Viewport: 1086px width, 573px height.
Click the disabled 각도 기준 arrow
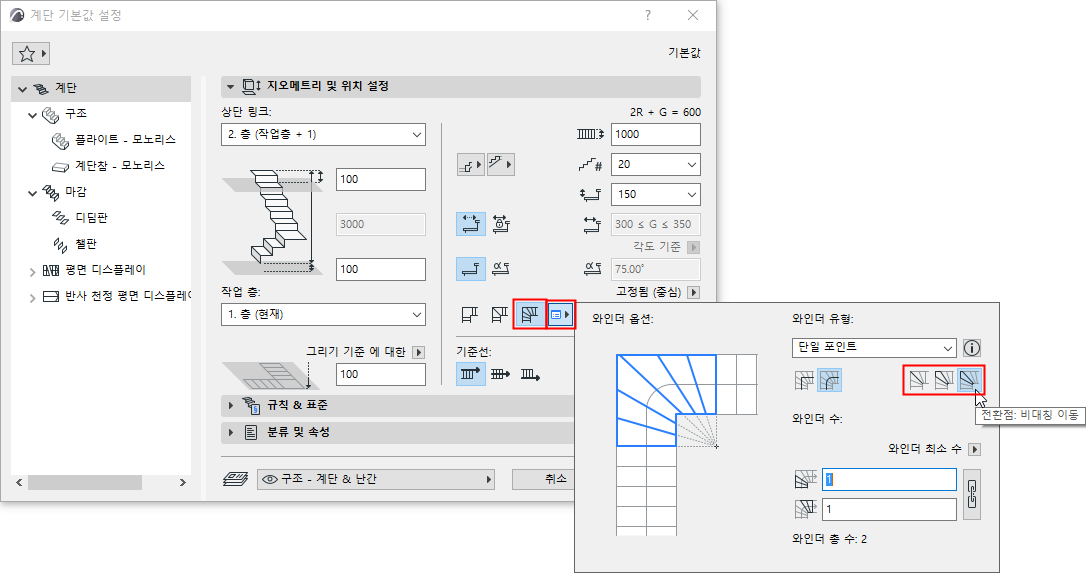tap(693, 247)
